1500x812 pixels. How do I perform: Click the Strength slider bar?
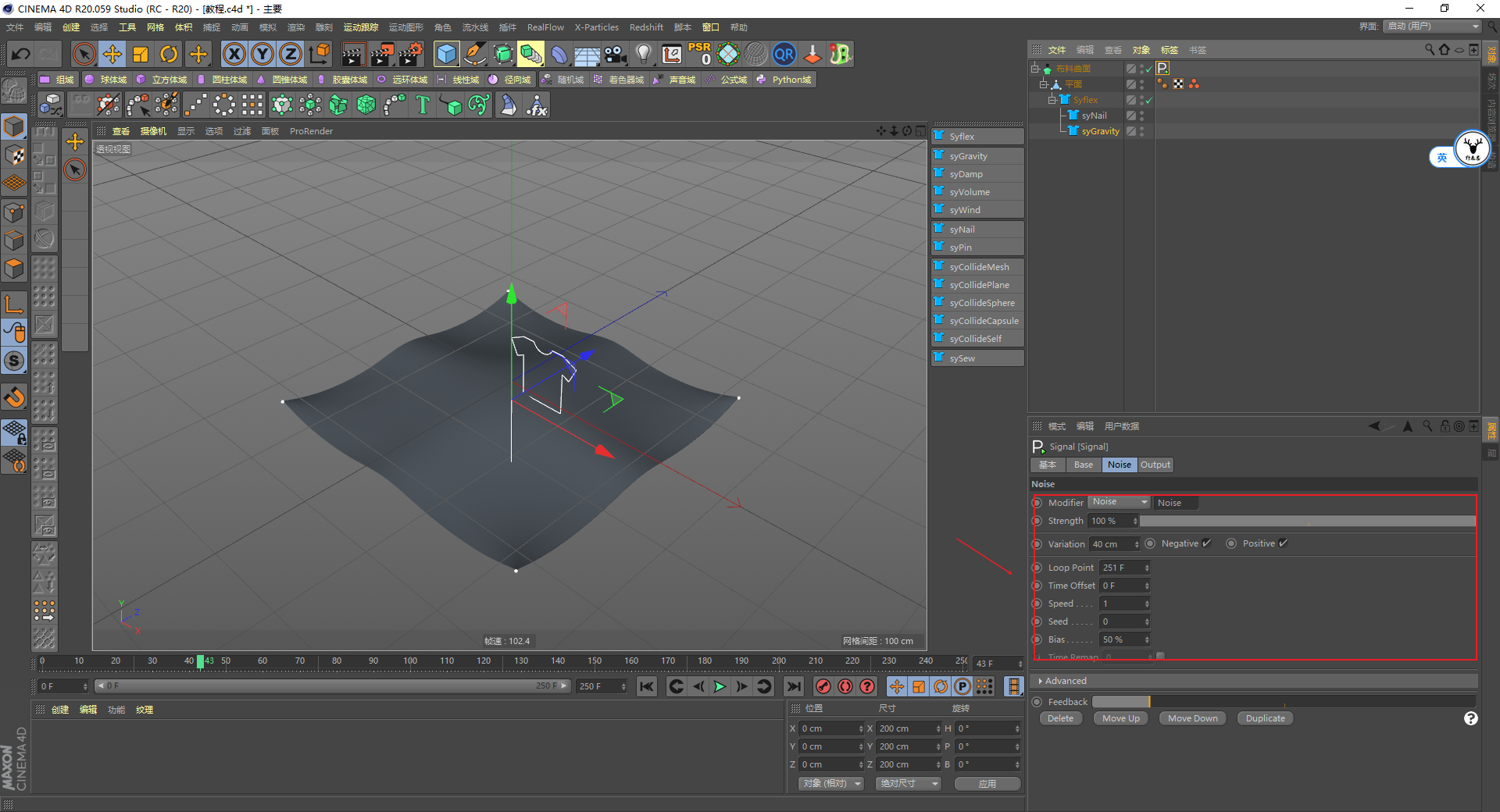point(1306,521)
